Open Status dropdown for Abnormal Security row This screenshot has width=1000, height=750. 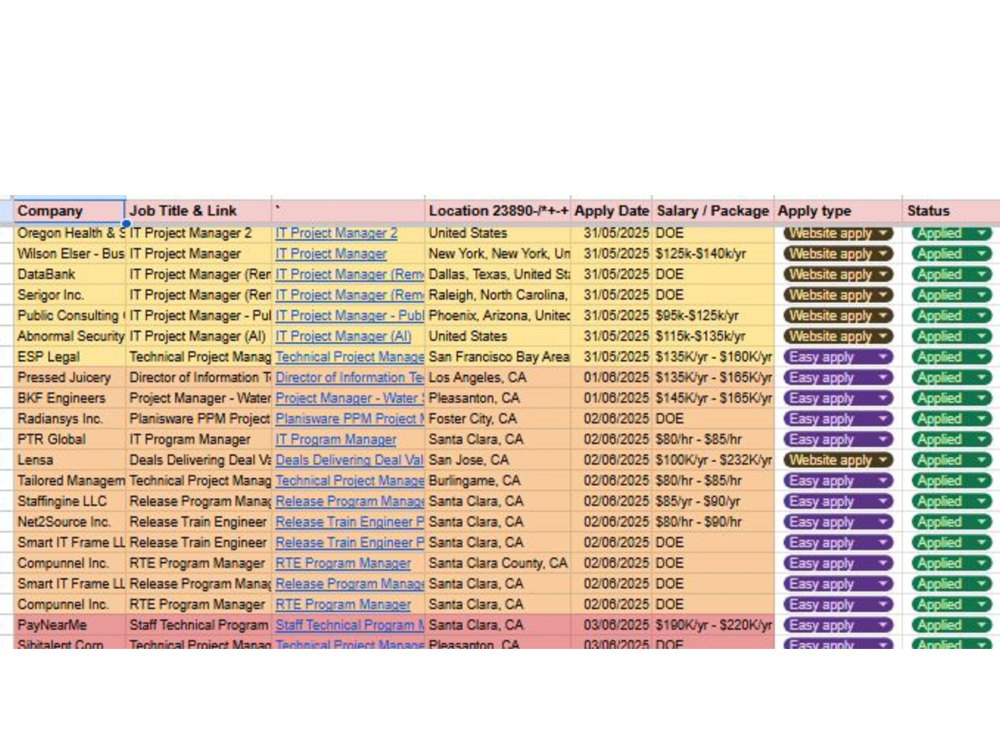952,336
